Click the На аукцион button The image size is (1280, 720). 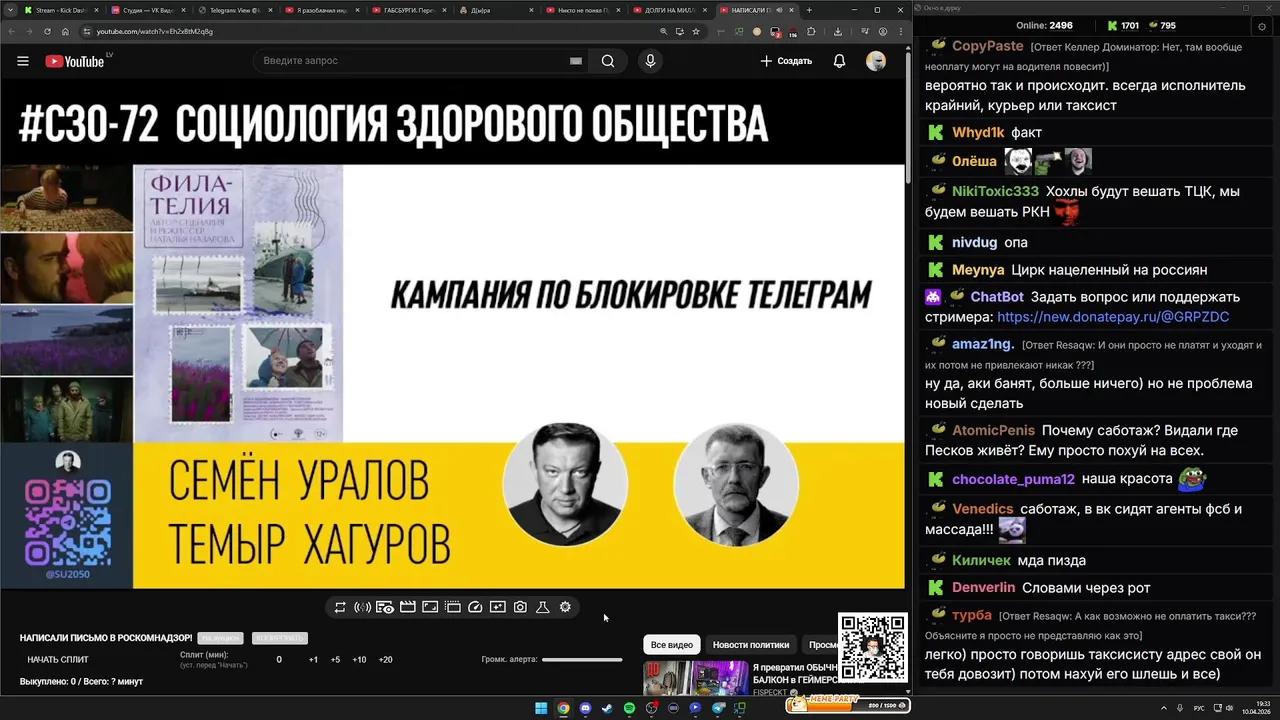tap(220, 638)
